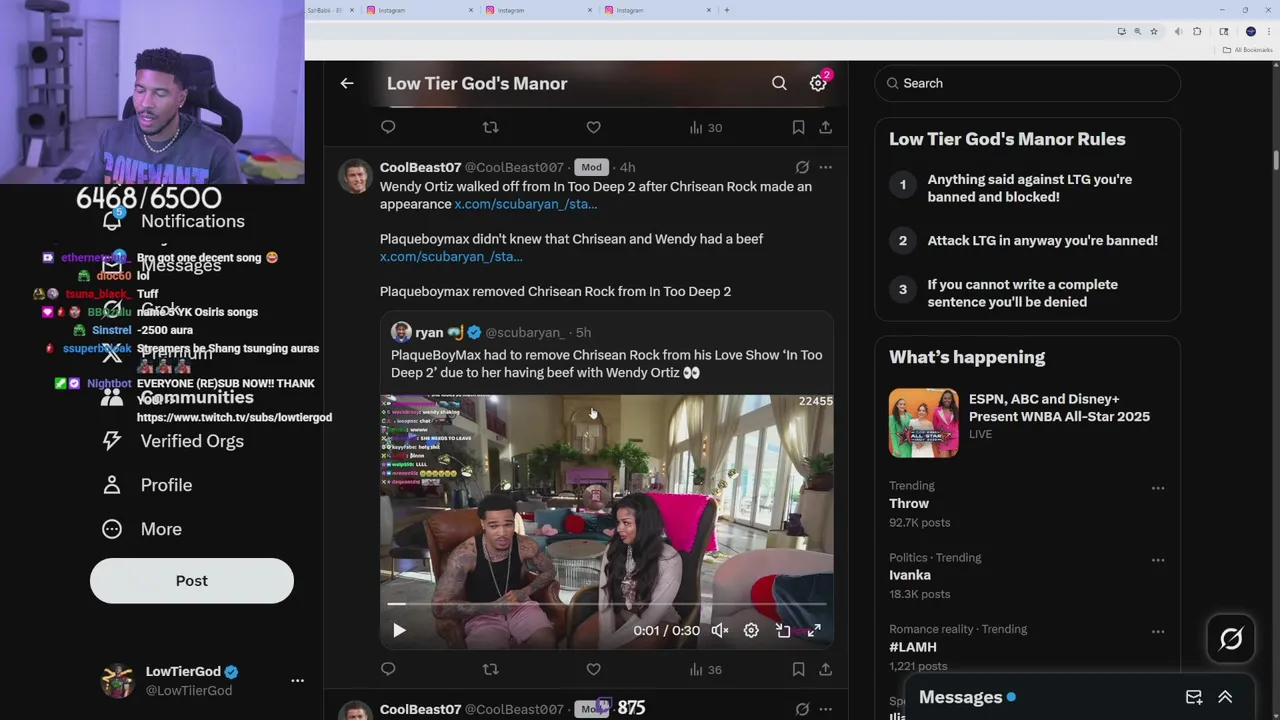Open Communities in the sidebar
The width and height of the screenshot is (1280, 720).
click(179, 397)
